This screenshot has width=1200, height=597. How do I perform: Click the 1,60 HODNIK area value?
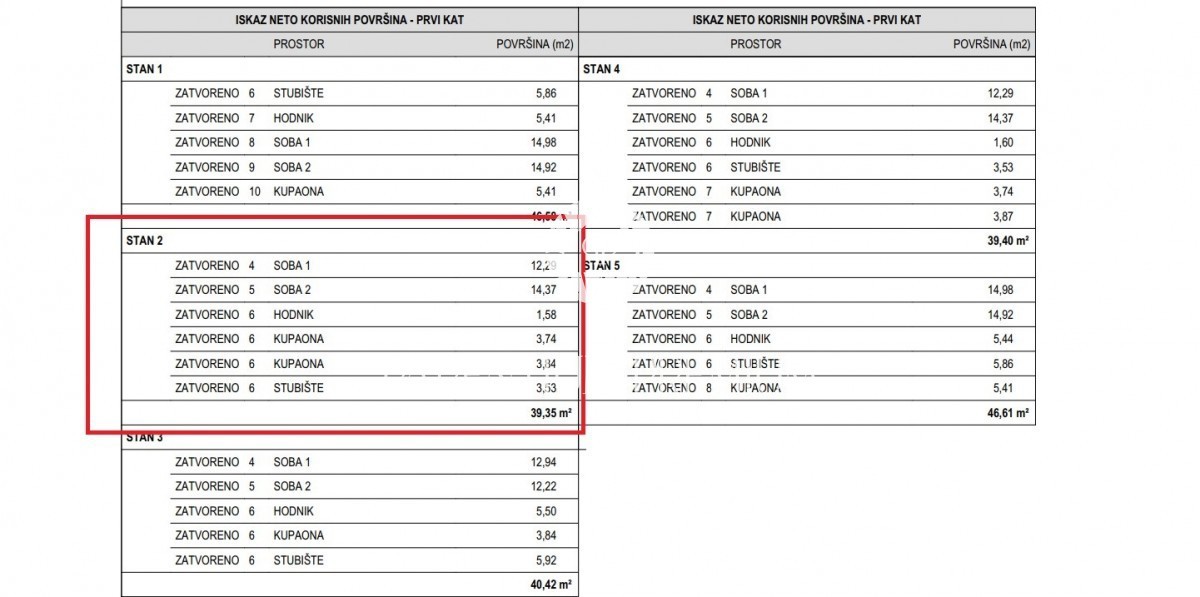pos(1002,143)
